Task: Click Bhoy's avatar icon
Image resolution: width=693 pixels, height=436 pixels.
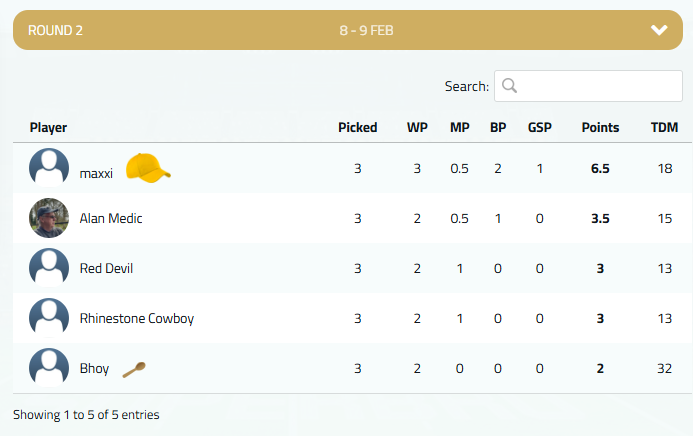Action: [49, 368]
